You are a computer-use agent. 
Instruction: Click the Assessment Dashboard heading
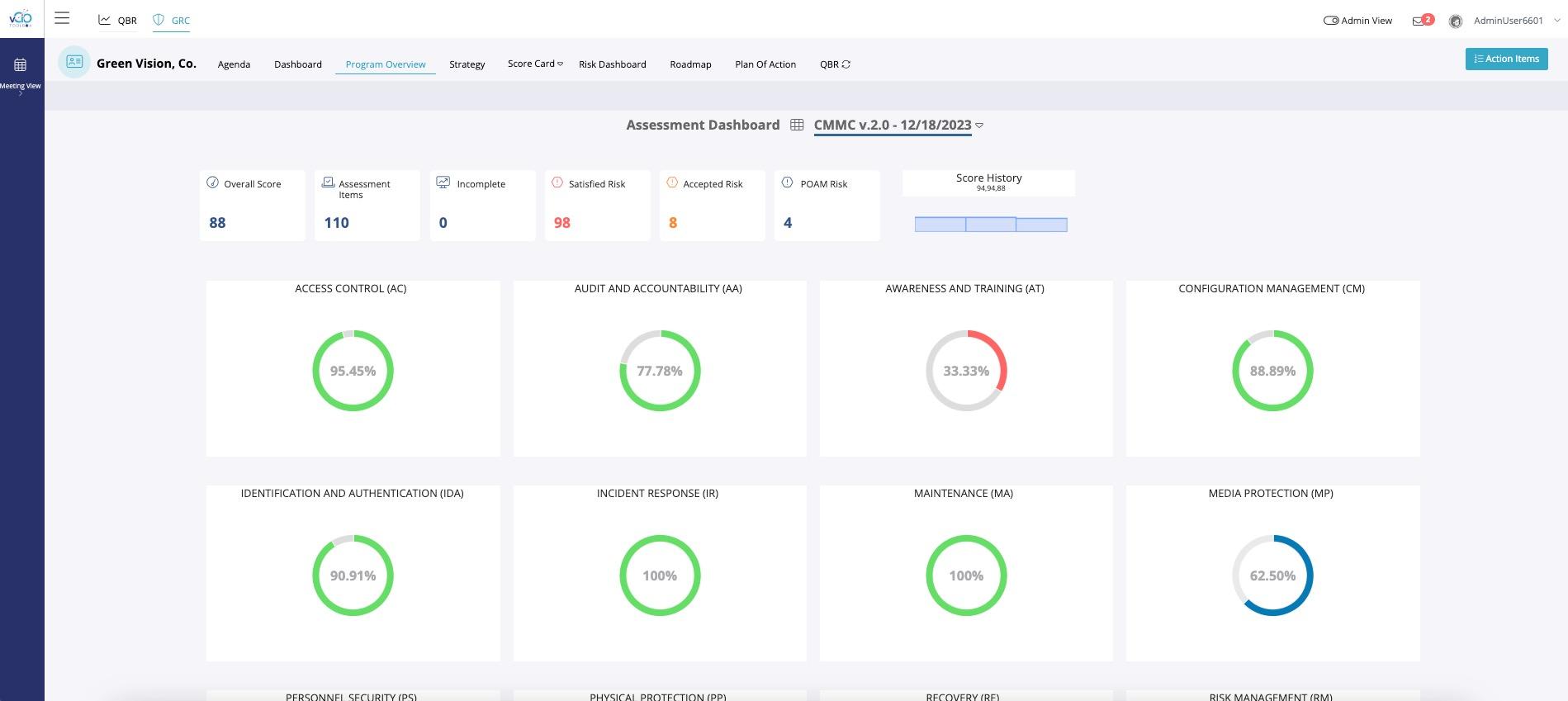coord(703,125)
